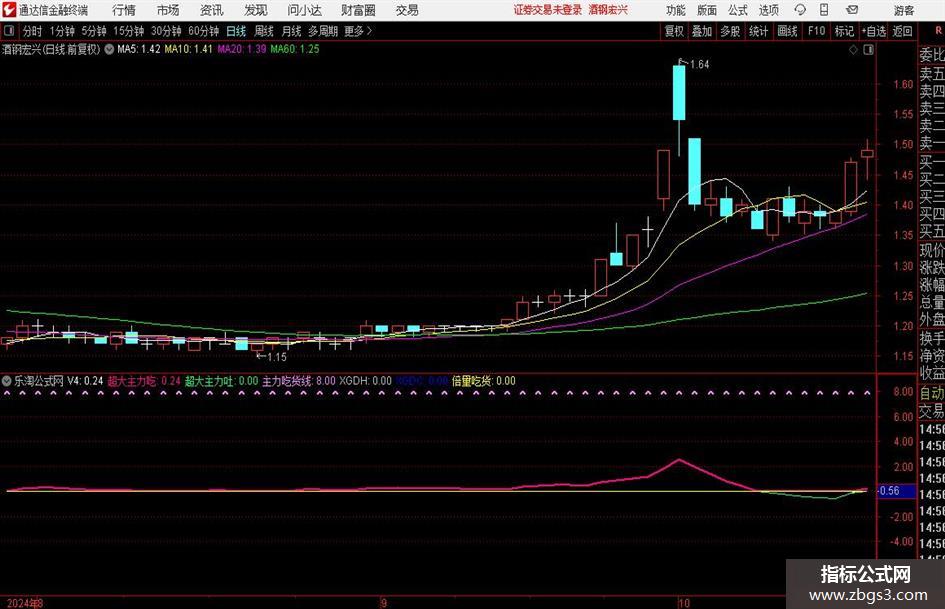This screenshot has width=945, height=609.
Task: Click the 标记 mark toolbar button
Action: (844, 31)
